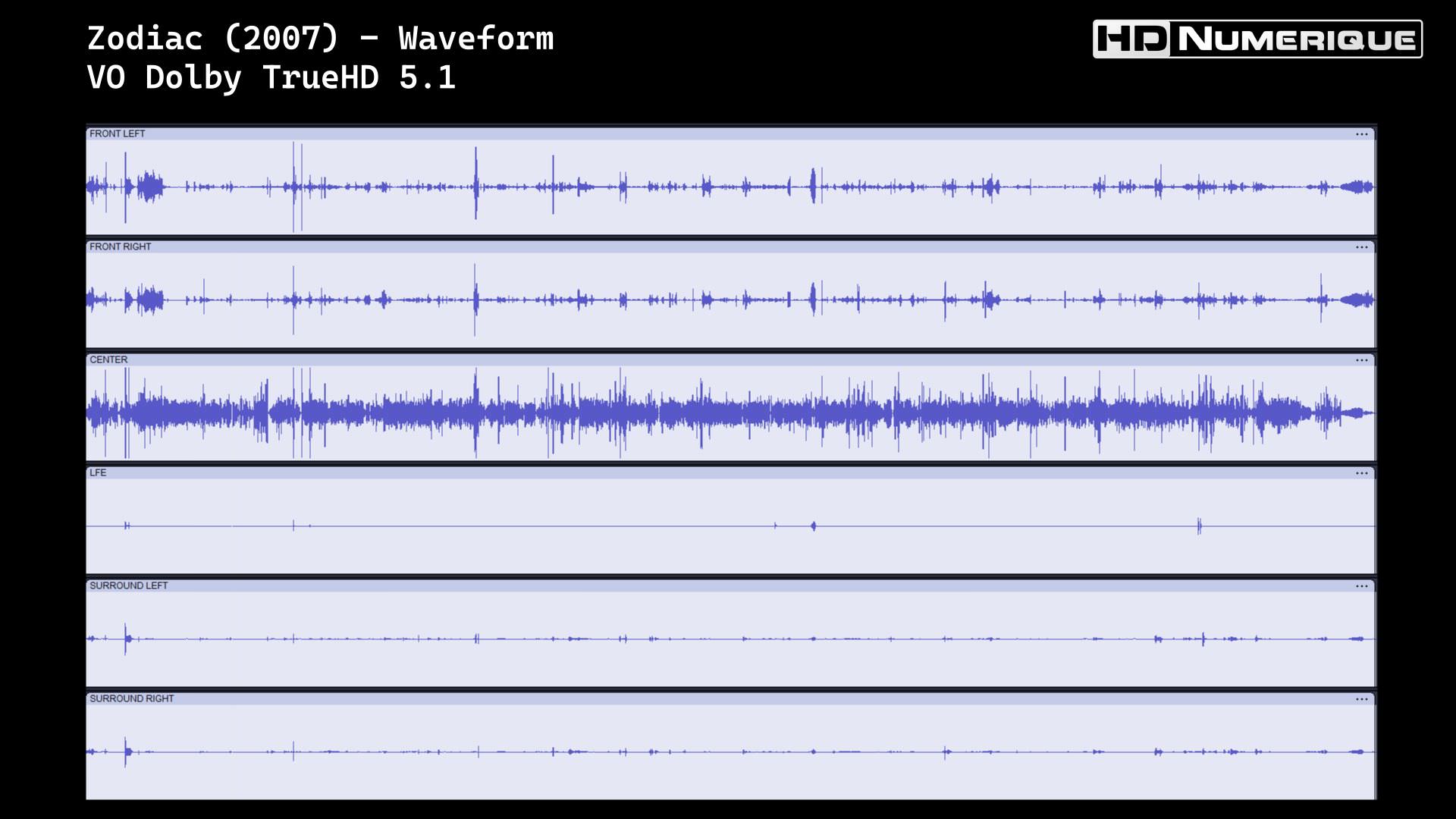Click inside the CENTER channel waveform
This screenshot has height=819, width=1456.
point(730,413)
